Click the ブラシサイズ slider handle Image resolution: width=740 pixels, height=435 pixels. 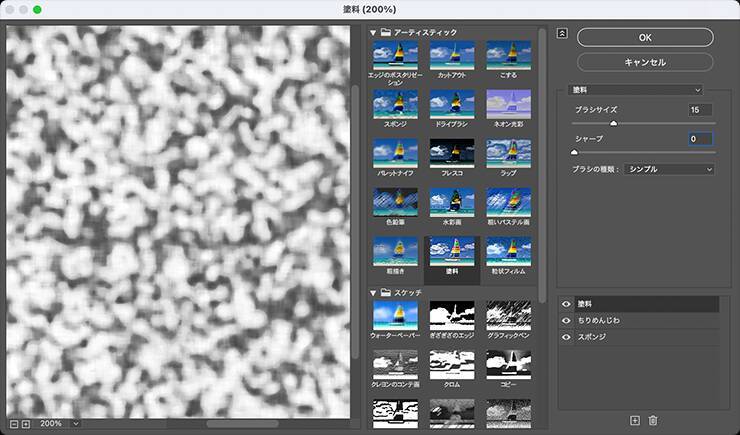pyautogui.click(x=613, y=123)
